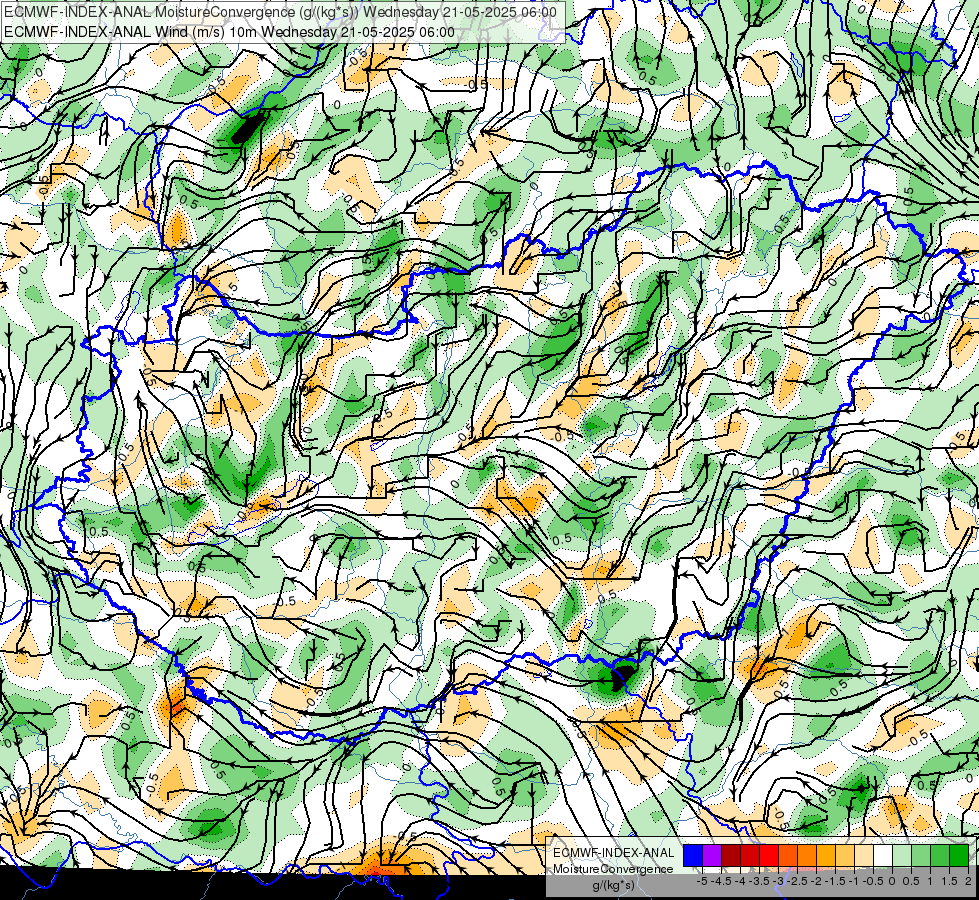
Task: Click the '-2.5' legend scale value
Action: pos(798,881)
